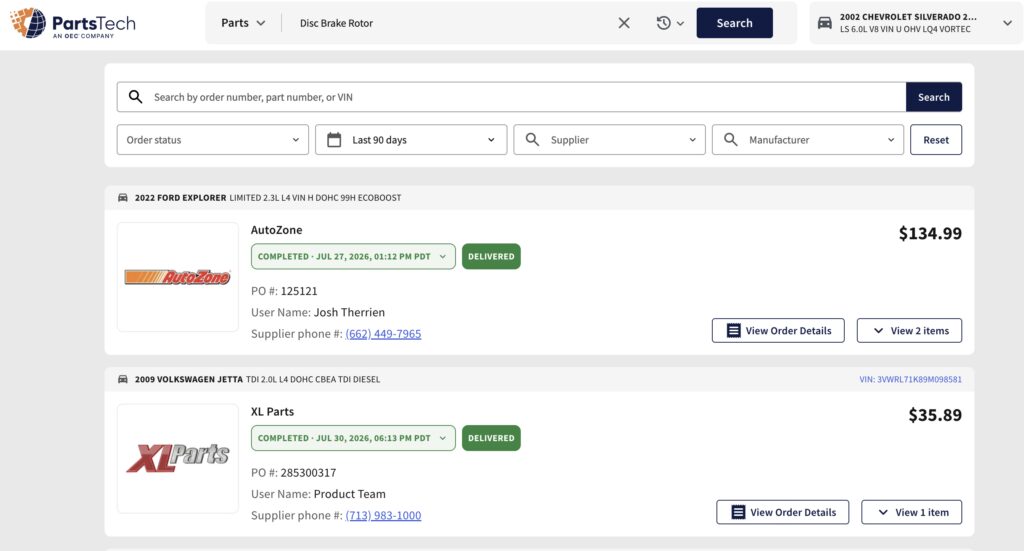Expand View 2 items for AutoZone order
The image size is (1024, 551).
pyautogui.click(x=909, y=330)
